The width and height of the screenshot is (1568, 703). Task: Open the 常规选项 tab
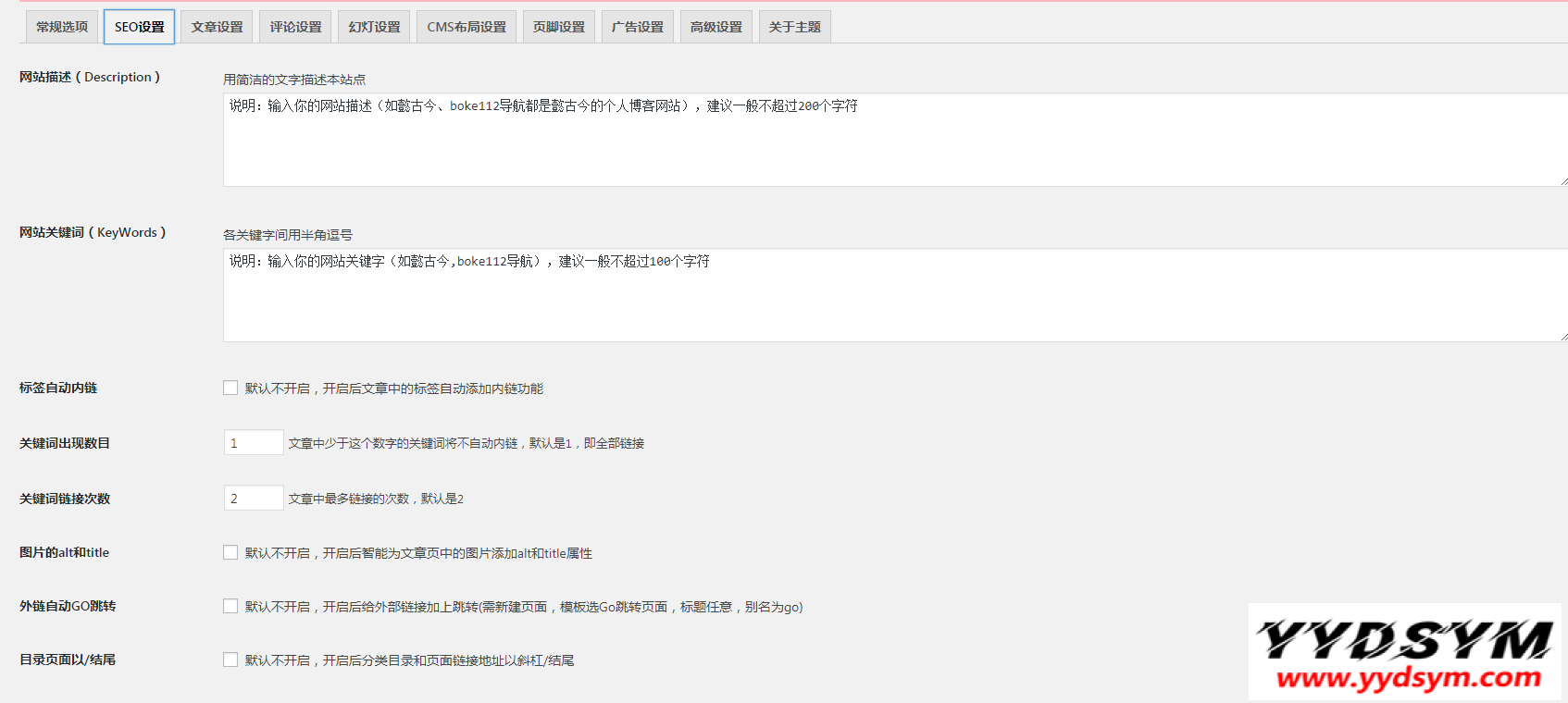coord(62,27)
